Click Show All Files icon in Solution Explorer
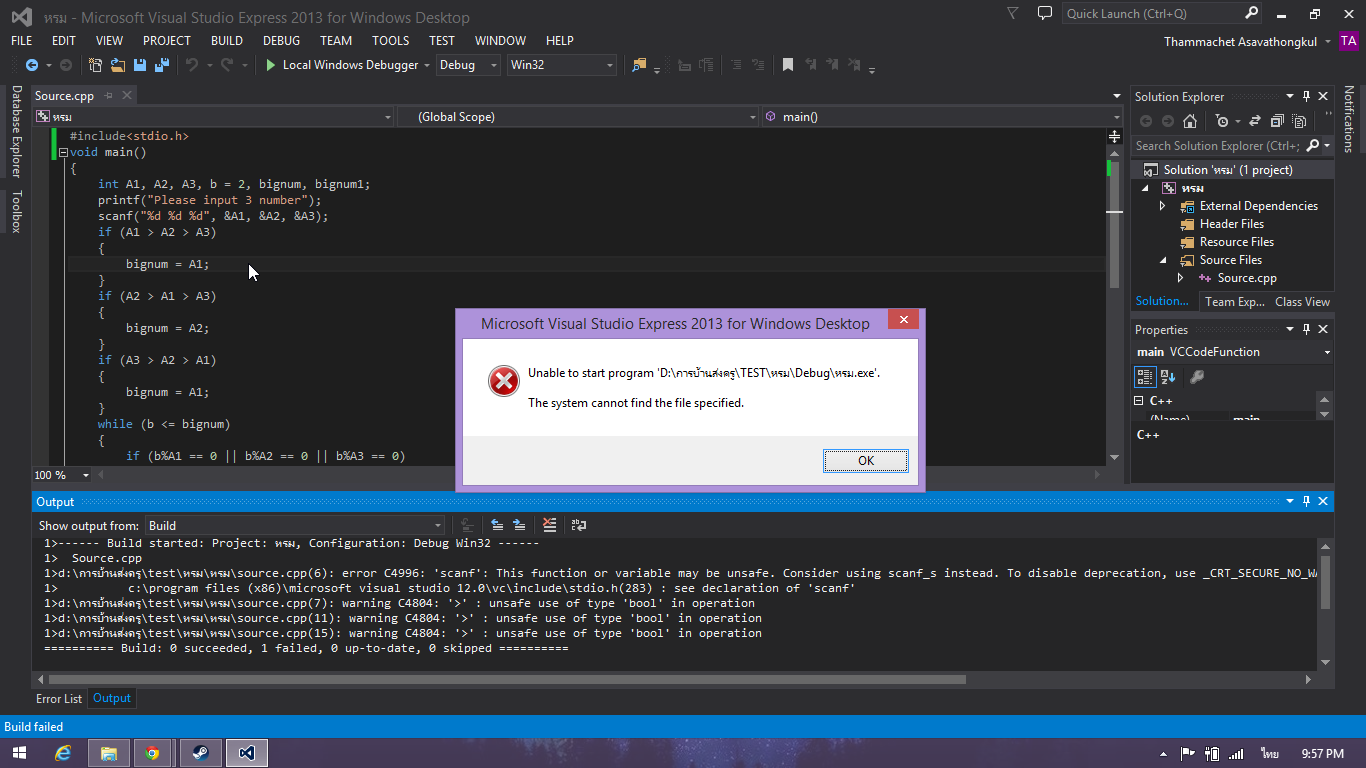The width and height of the screenshot is (1366, 768). point(1299,121)
